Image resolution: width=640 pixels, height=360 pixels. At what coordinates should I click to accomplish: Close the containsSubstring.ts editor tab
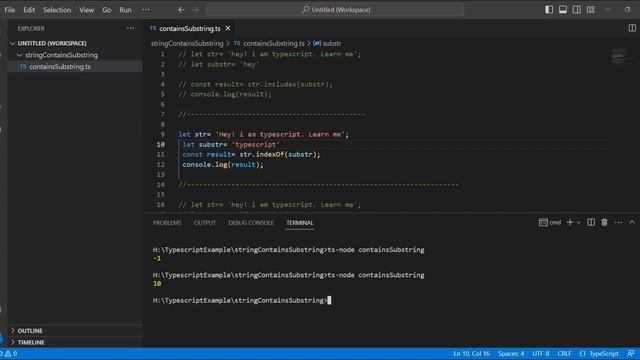(x=228, y=28)
